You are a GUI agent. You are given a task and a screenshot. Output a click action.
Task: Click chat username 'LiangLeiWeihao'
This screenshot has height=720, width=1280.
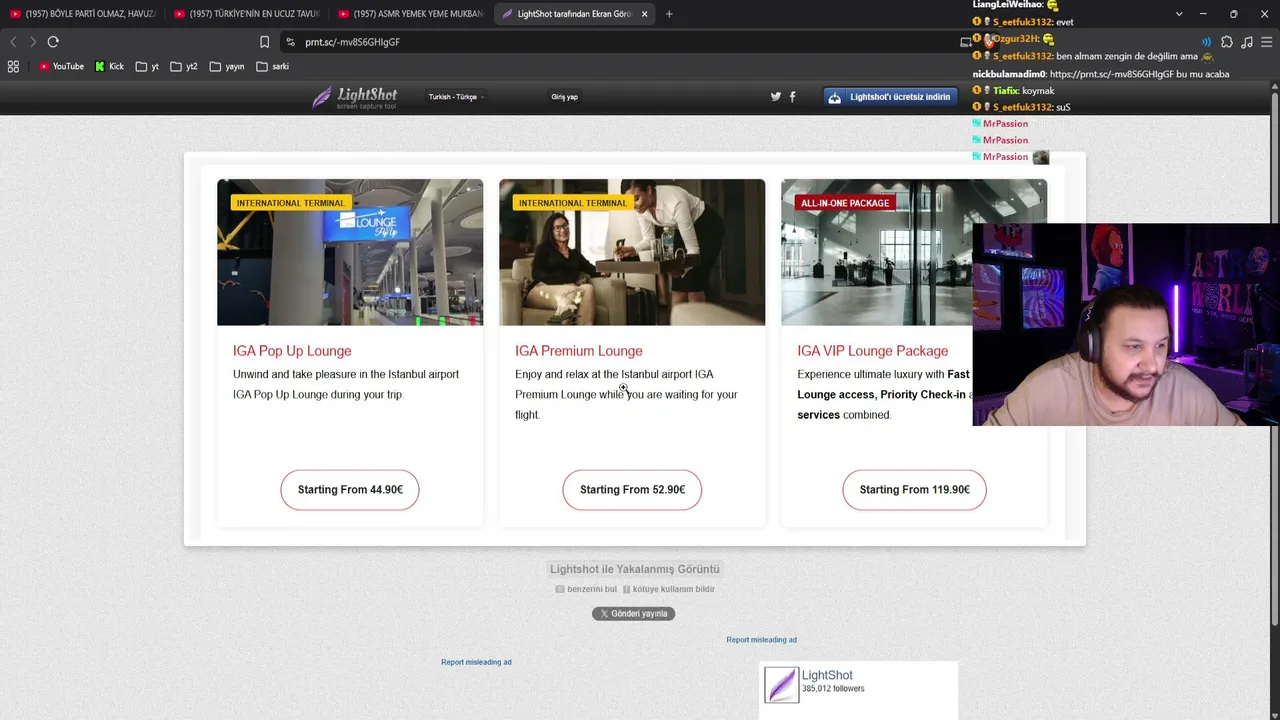pos(1008,5)
